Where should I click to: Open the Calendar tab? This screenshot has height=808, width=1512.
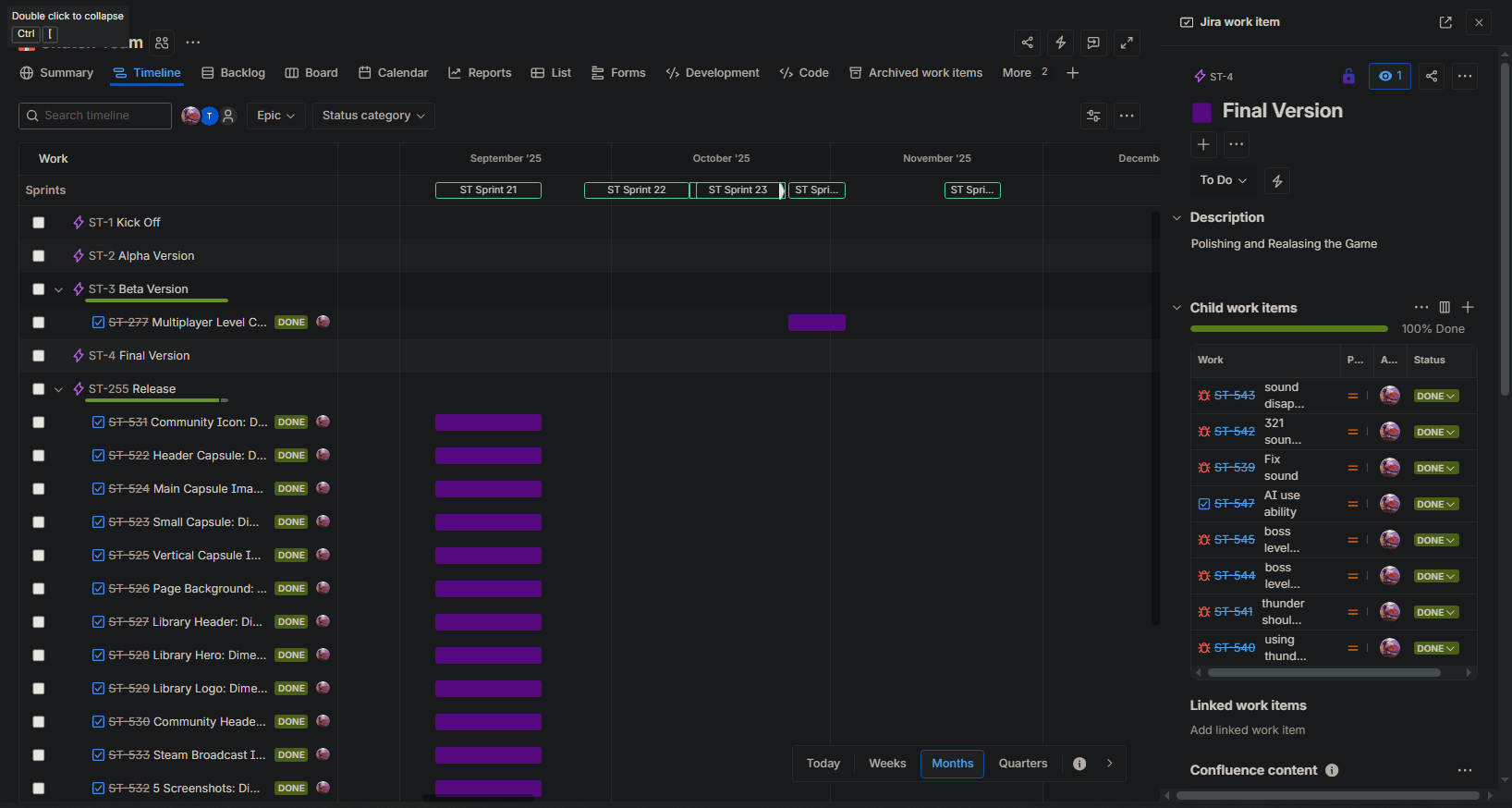[393, 73]
